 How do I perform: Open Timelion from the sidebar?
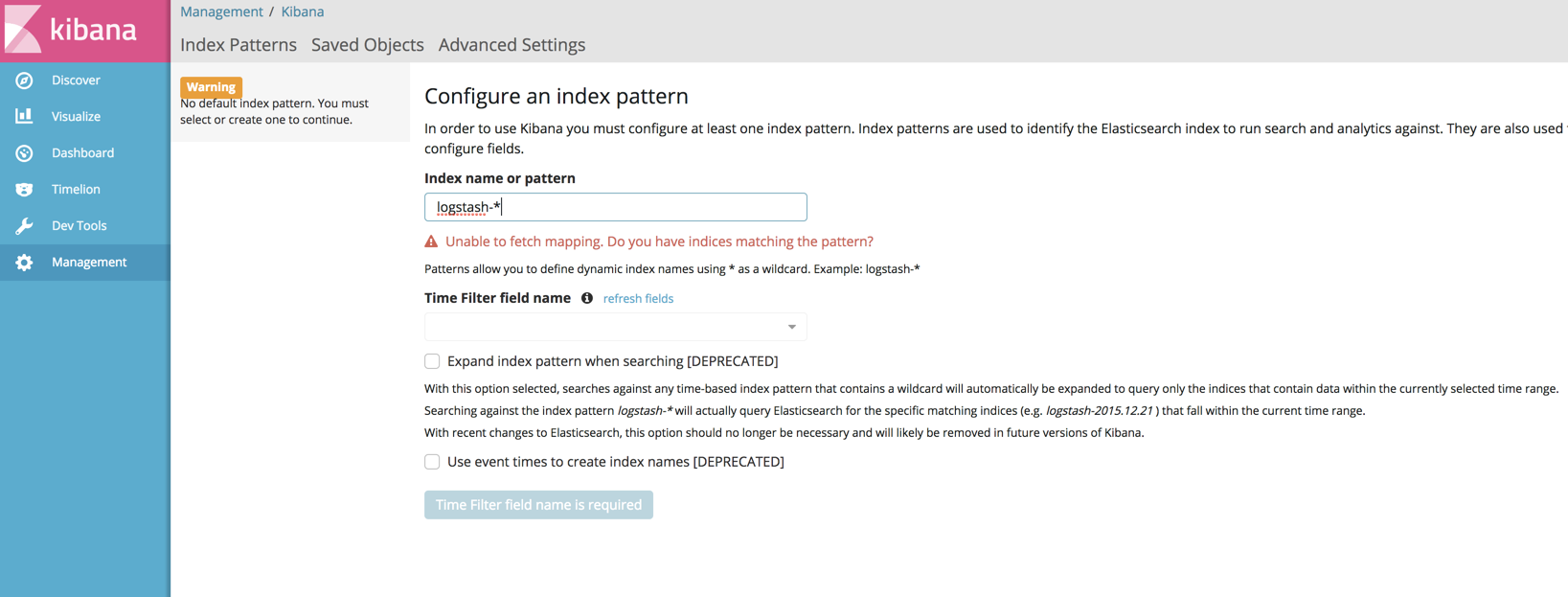(x=85, y=190)
